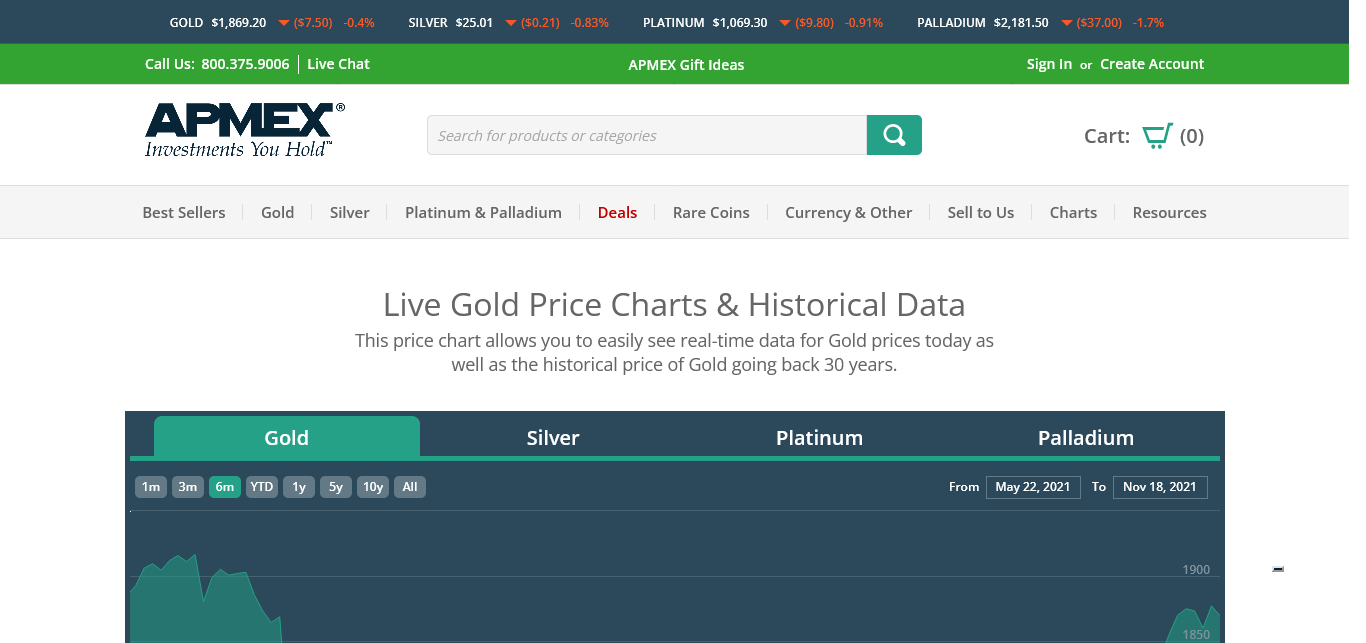Screen dimensions: 1366x643
Task: Open the To date picker
Action: [x=1160, y=487]
